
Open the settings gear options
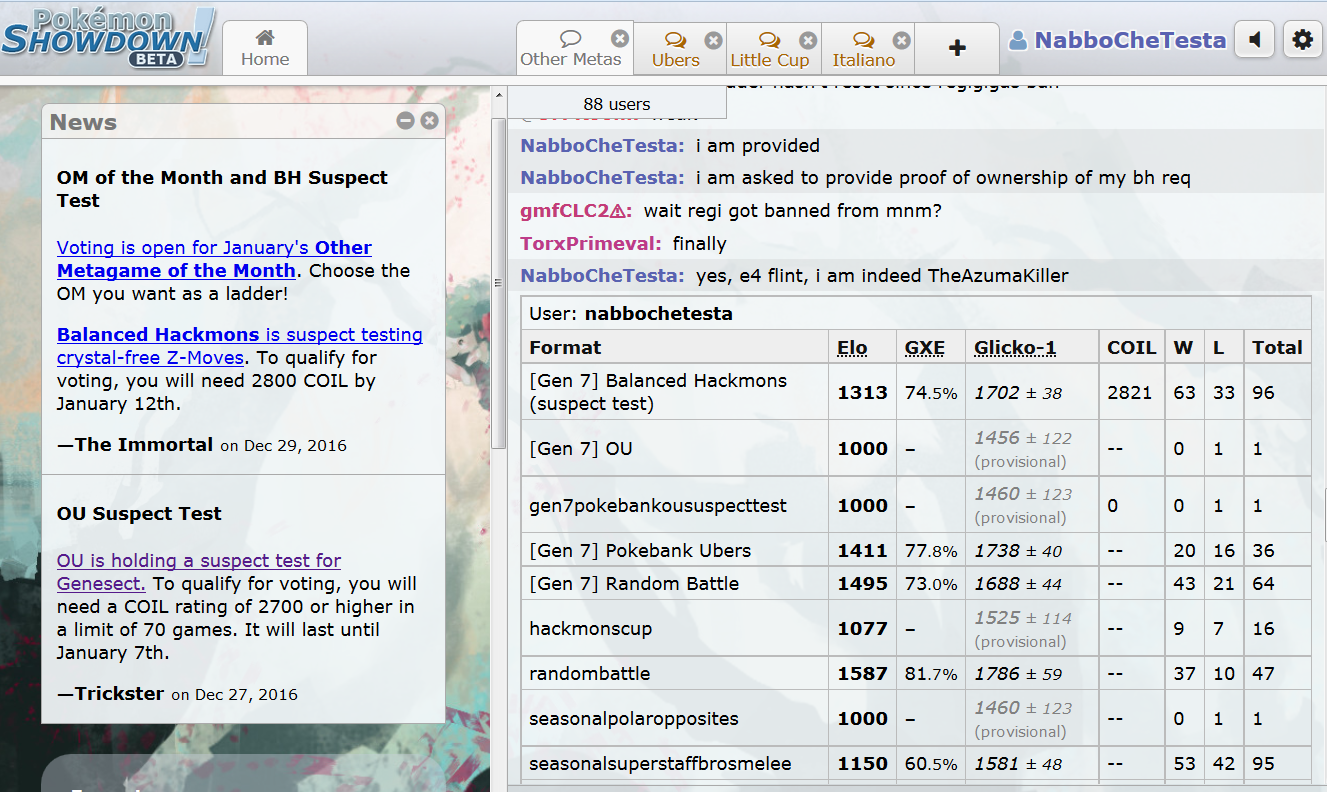[x=1302, y=40]
